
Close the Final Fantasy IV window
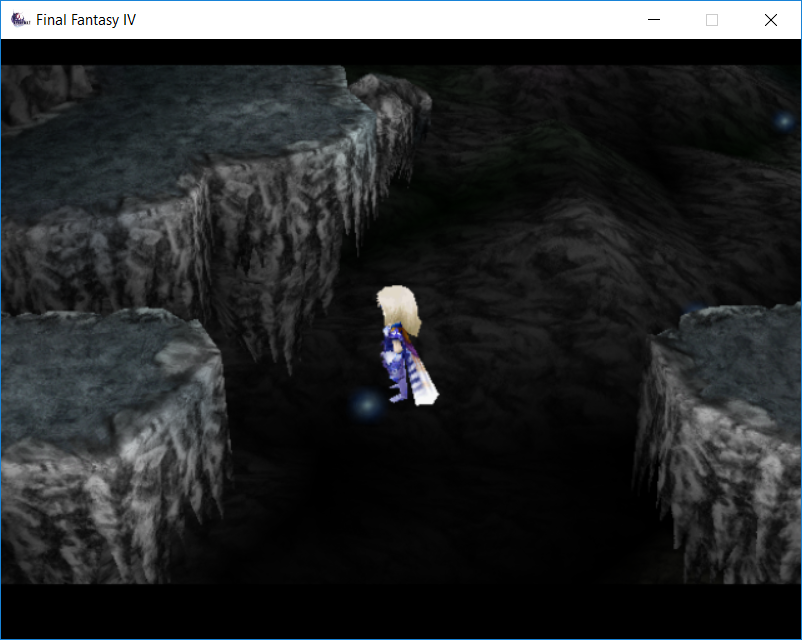tap(771, 20)
